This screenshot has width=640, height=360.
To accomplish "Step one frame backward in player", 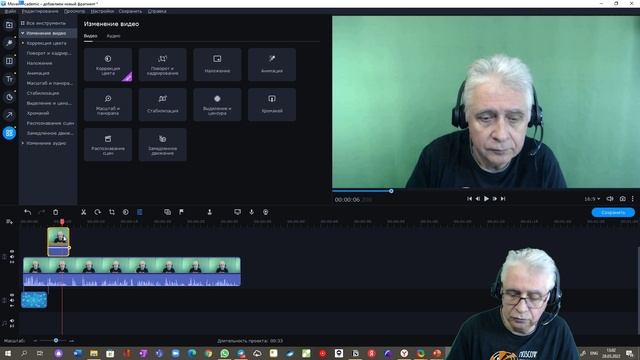I will pos(478,199).
